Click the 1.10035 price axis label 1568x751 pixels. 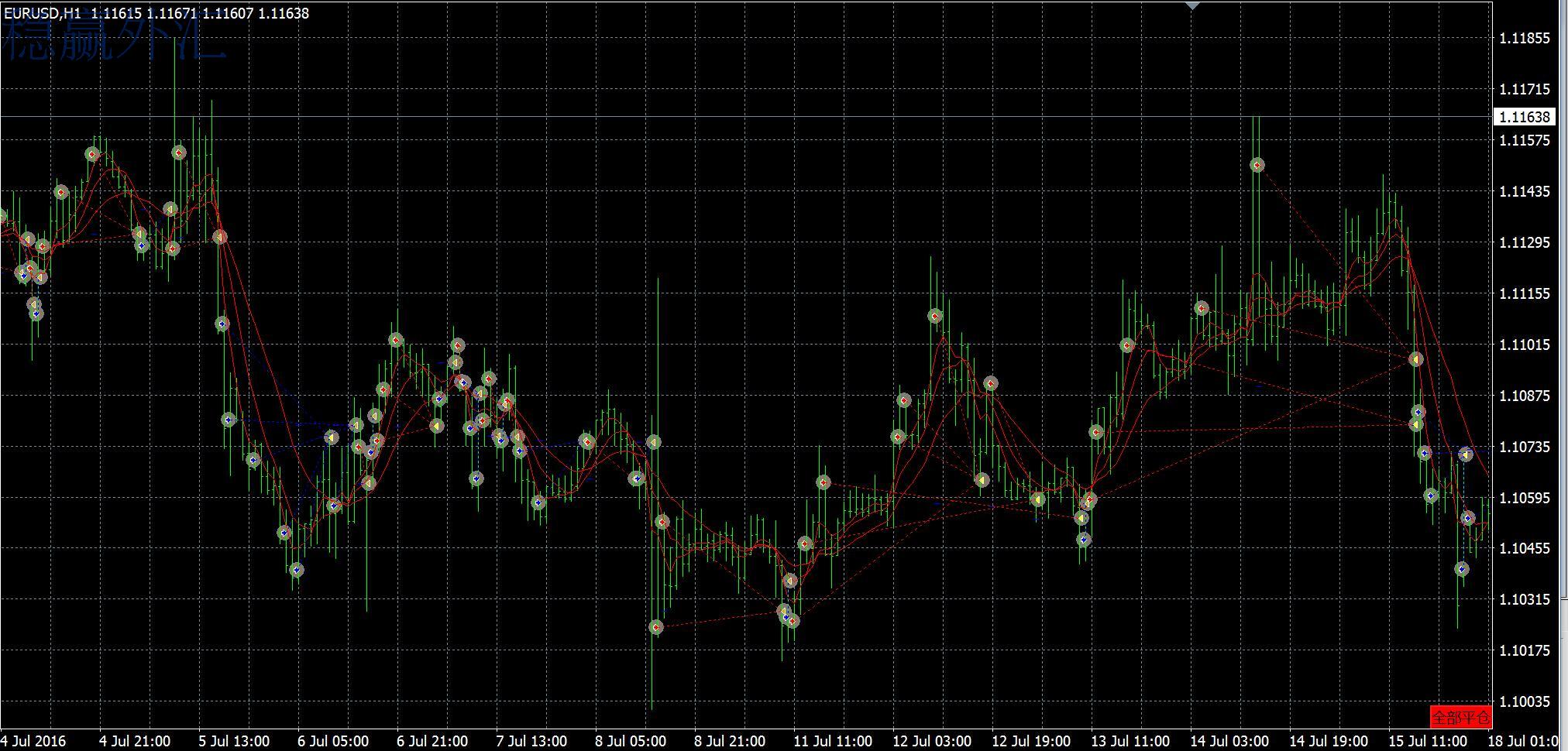click(x=1525, y=701)
